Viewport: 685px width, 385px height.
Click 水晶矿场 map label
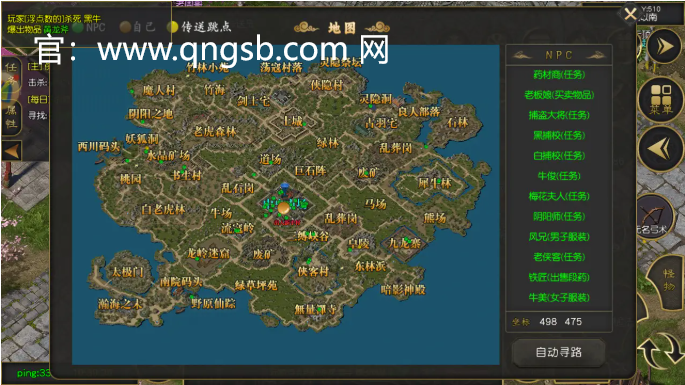tap(169, 155)
